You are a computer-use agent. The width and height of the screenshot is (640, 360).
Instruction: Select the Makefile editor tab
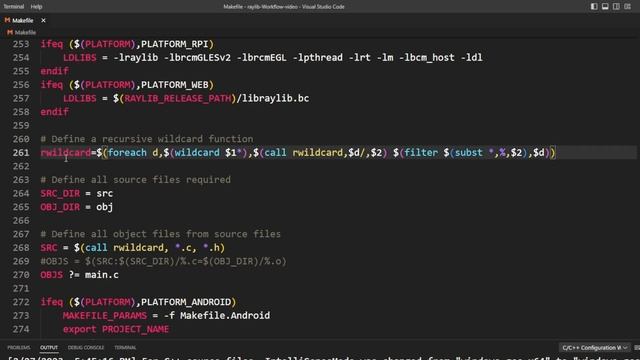tap(24, 20)
